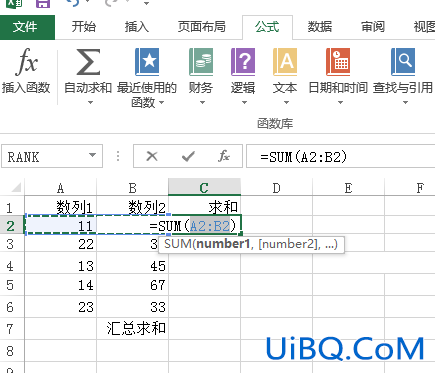Select column E header

(349, 188)
